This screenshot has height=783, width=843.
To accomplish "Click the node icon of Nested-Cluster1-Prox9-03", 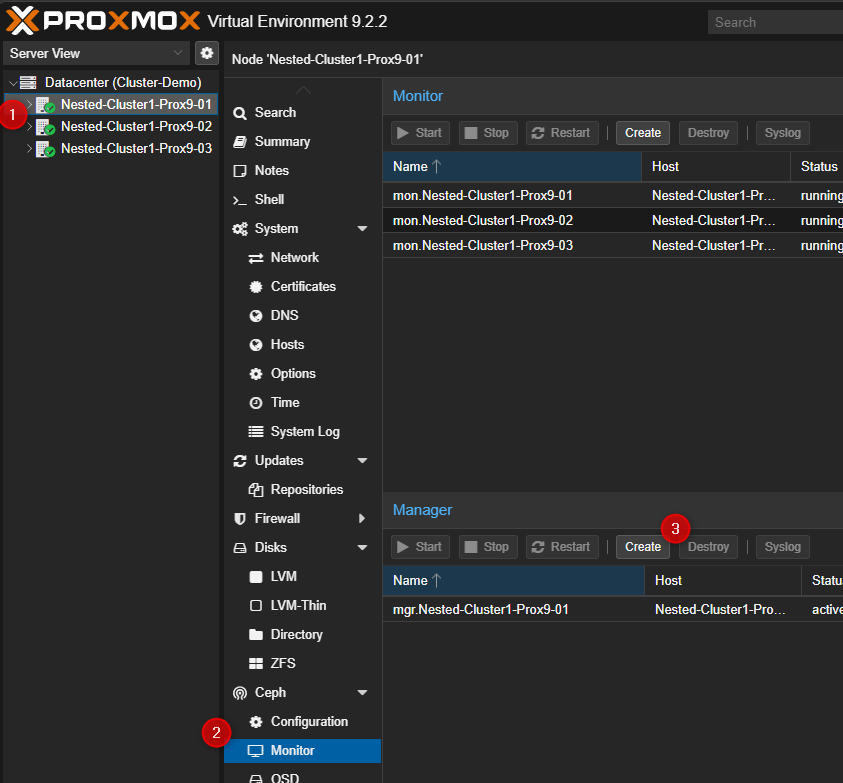I will click(45, 149).
